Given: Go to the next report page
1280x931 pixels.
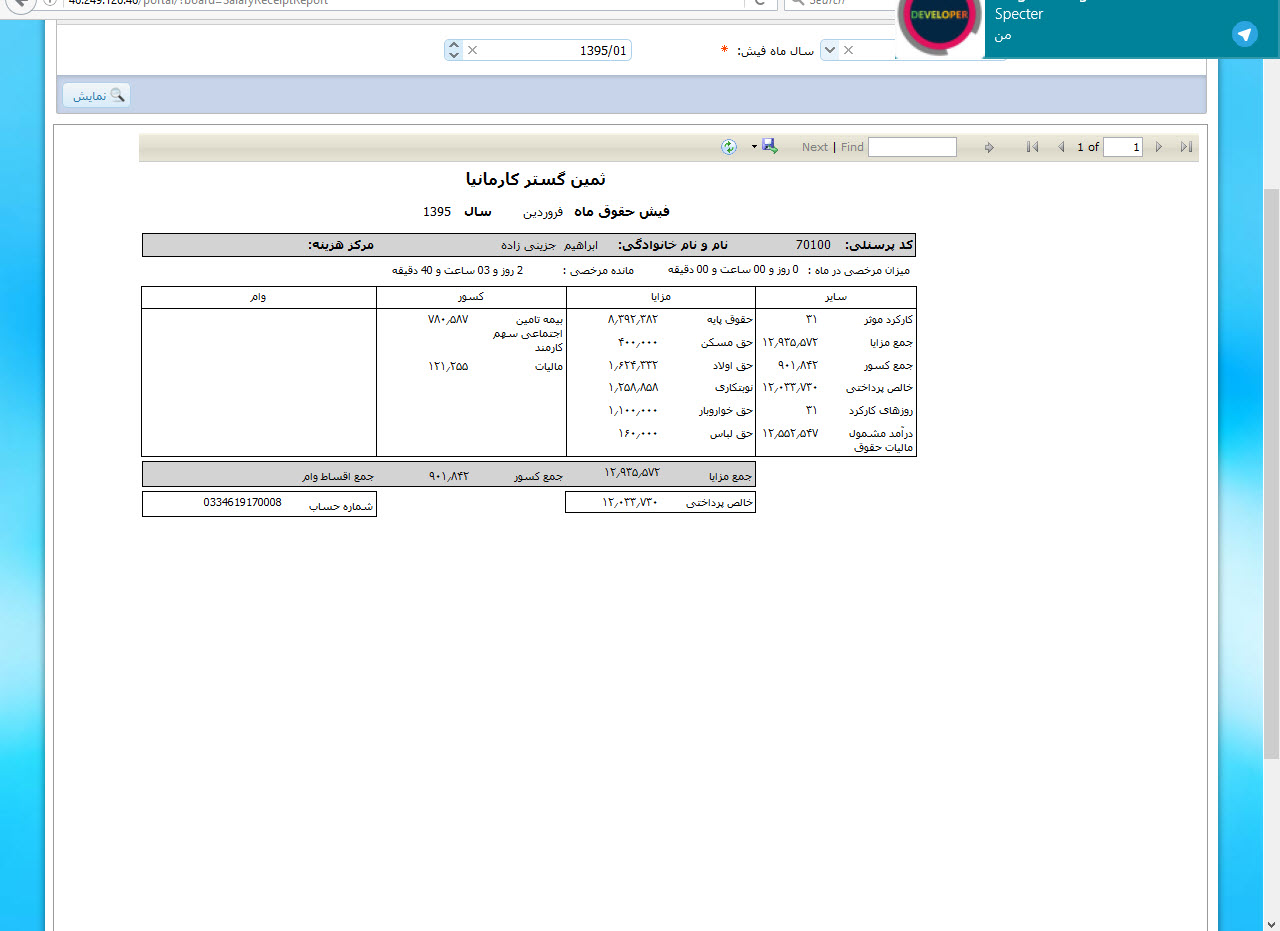Looking at the screenshot, I should click(x=1159, y=147).
